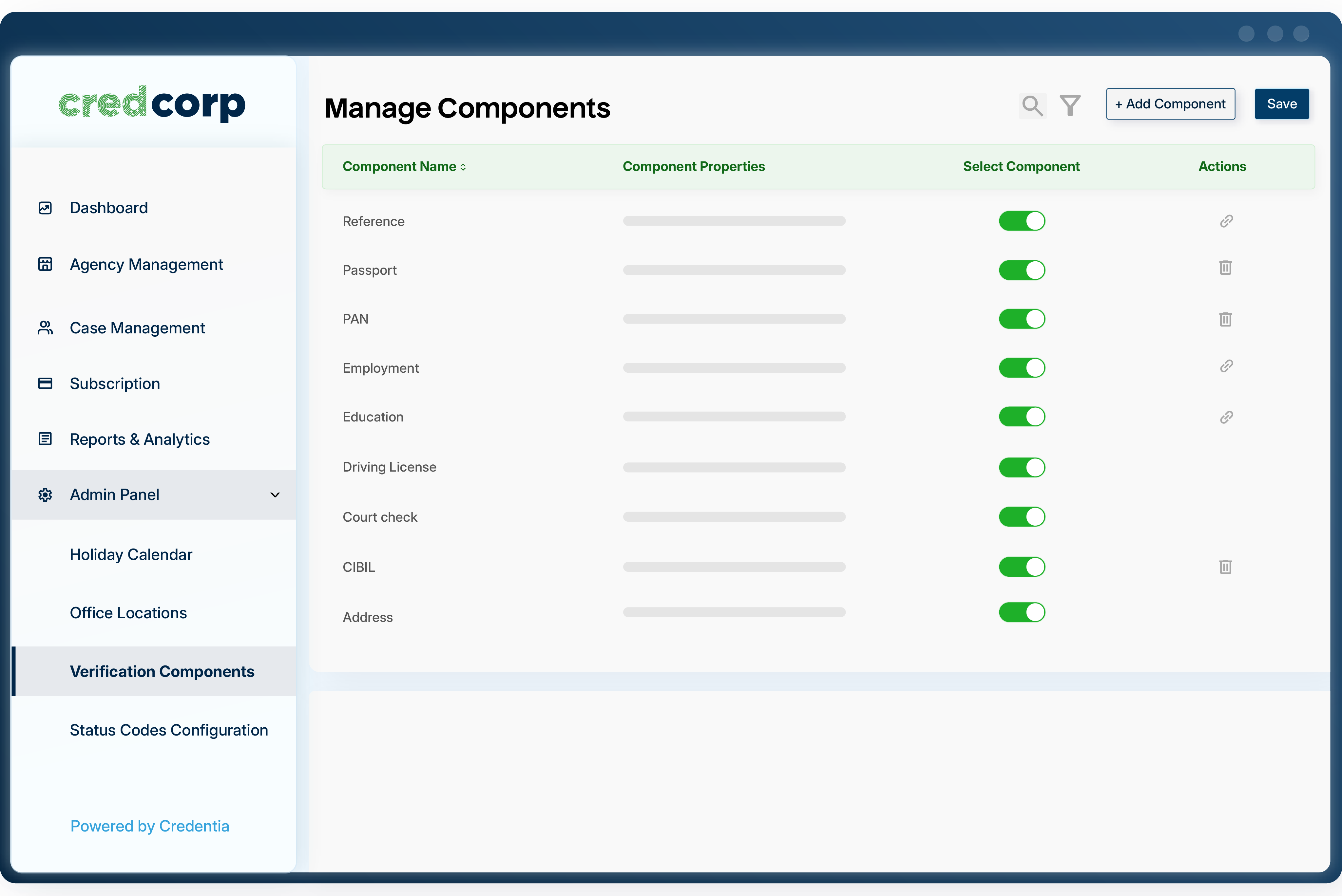The image size is (1342, 896).
Task: Switch to Status Codes Configuration
Action: point(169,730)
